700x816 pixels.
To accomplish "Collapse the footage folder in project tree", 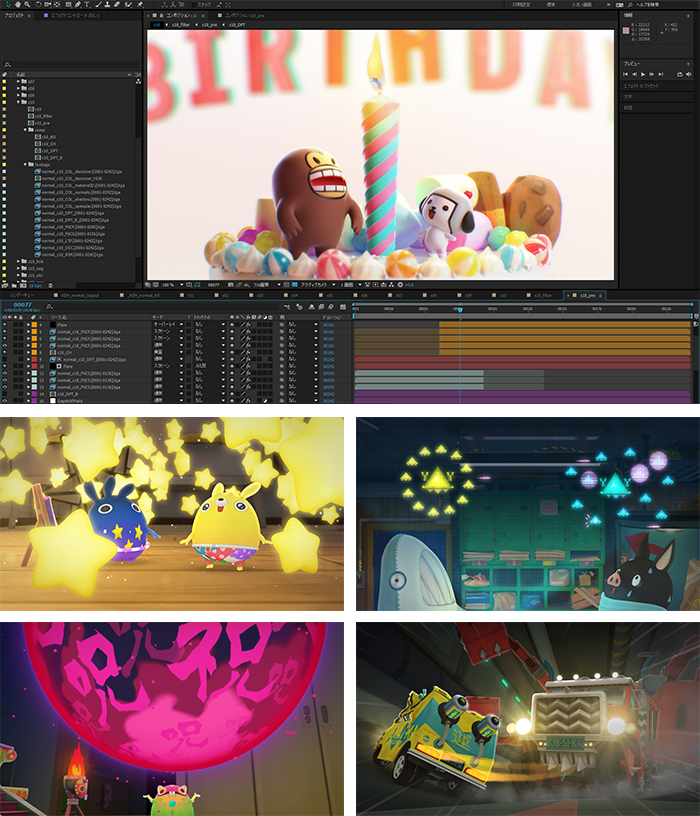I will pyautogui.click(x=26, y=165).
